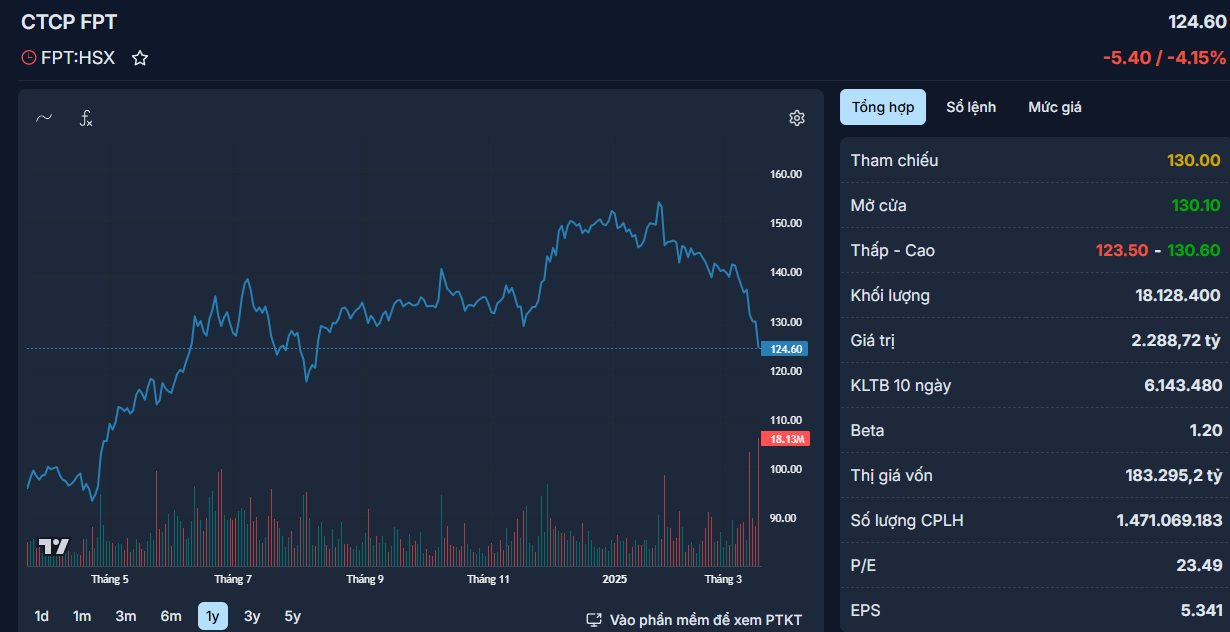This screenshot has width=1230, height=632.
Task: Click the 124.60 current price label on axis
Action: (x=783, y=349)
